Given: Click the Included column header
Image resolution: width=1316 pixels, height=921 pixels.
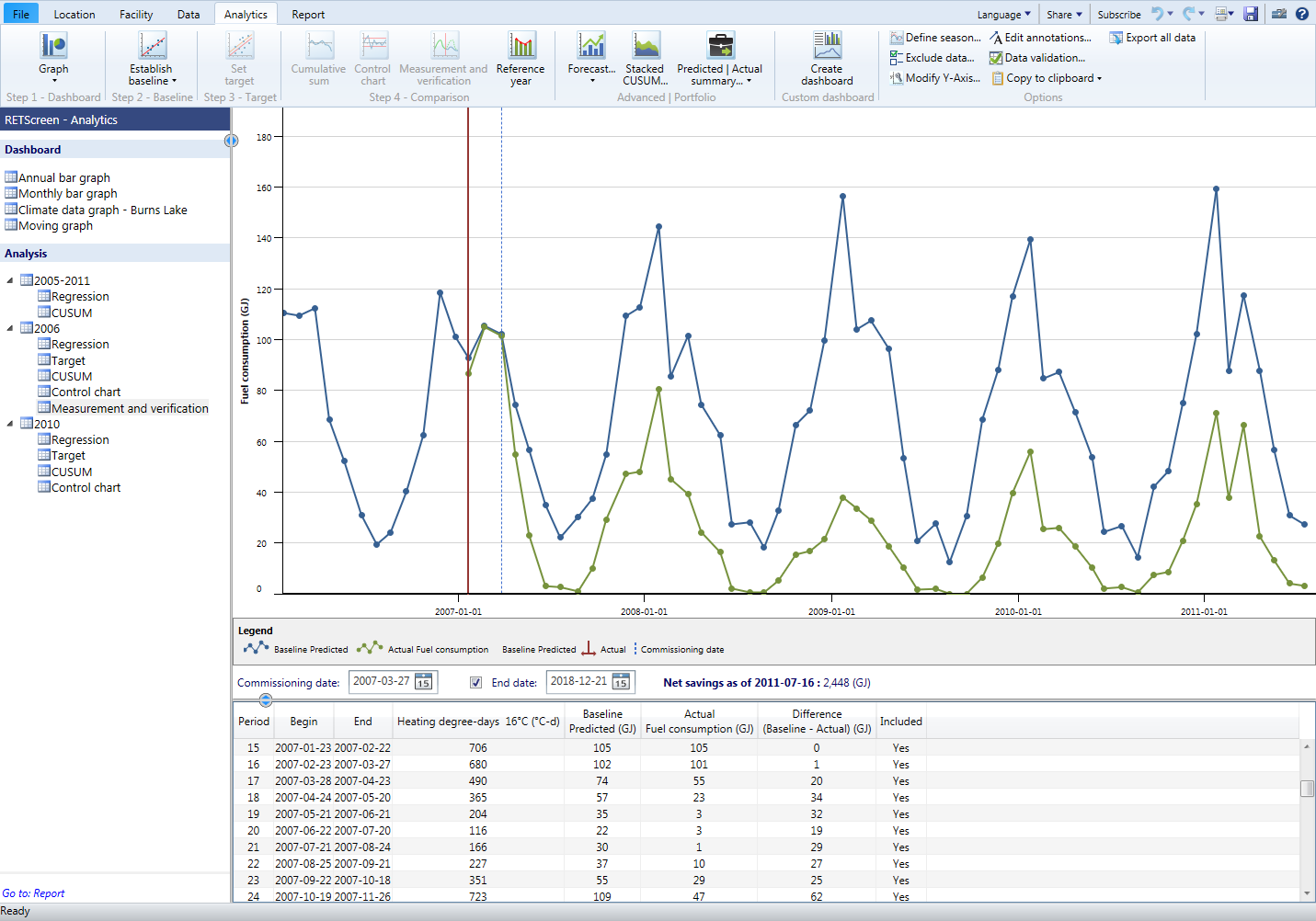Looking at the screenshot, I should [x=900, y=722].
